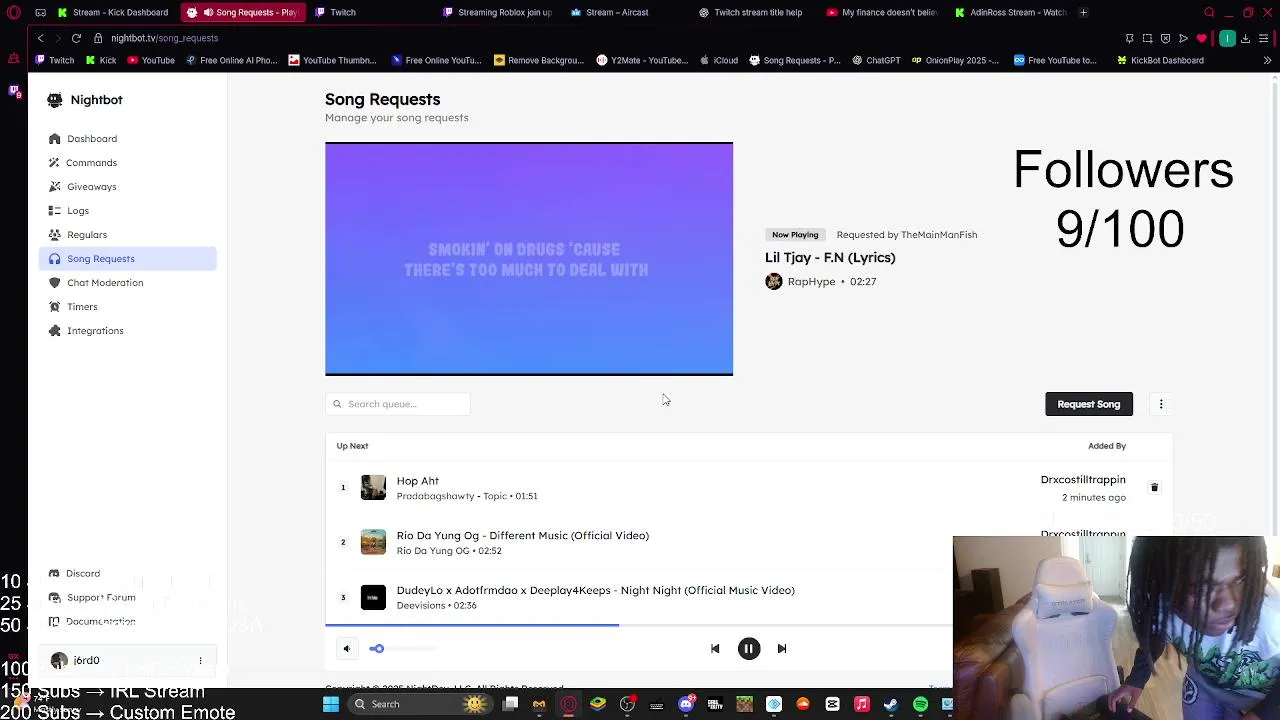Open taskbar Search box
The width and height of the screenshot is (1280, 720).
coord(418,704)
